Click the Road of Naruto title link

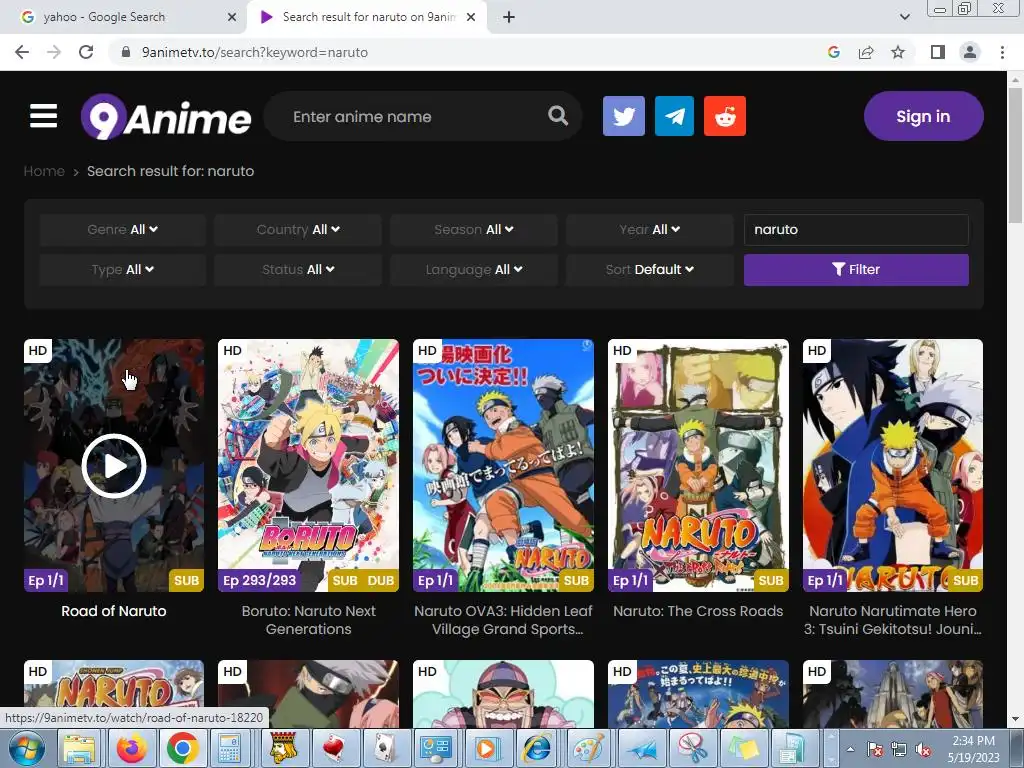pyautogui.click(x=114, y=611)
